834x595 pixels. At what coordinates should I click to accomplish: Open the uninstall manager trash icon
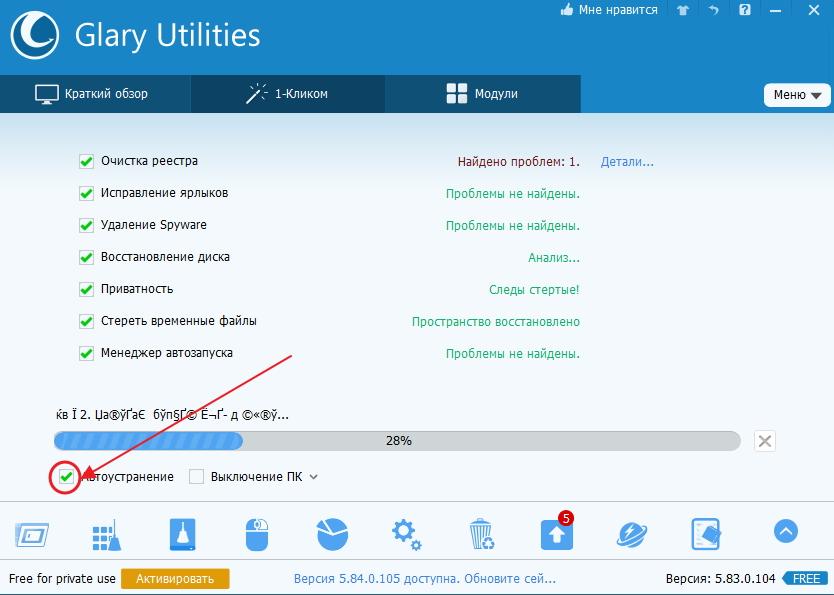tap(482, 534)
